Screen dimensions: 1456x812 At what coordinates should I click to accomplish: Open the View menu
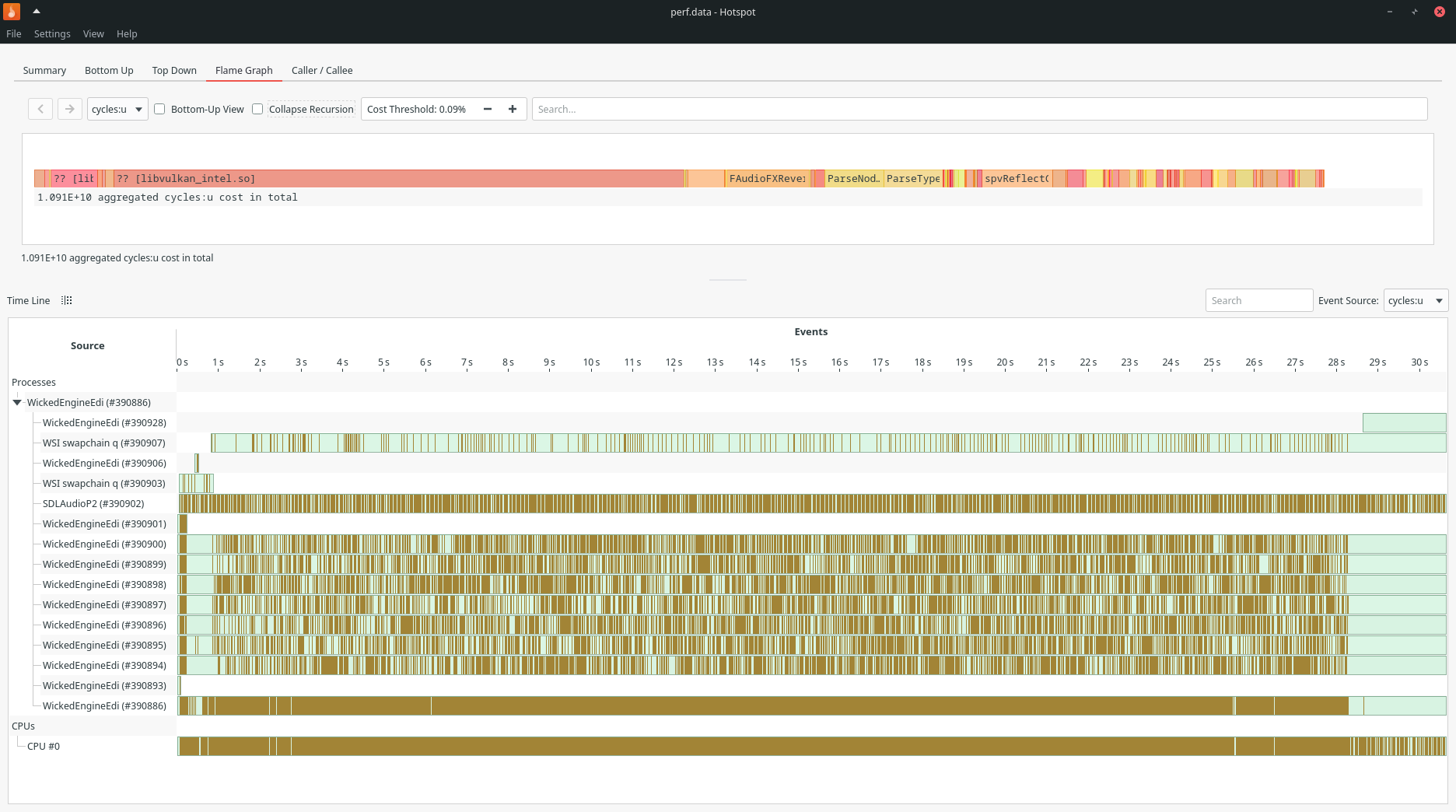(93, 33)
